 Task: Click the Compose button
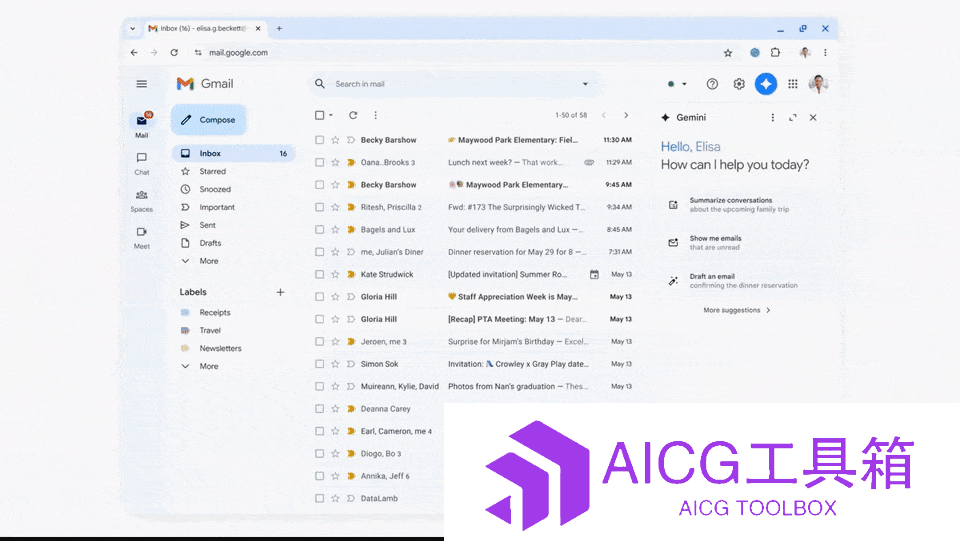[209, 119]
